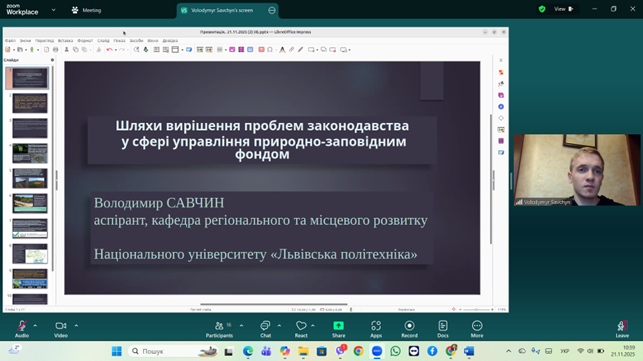Switch the УКР keyboard language indicator
The image size is (643, 361).
tap(565, 351)
